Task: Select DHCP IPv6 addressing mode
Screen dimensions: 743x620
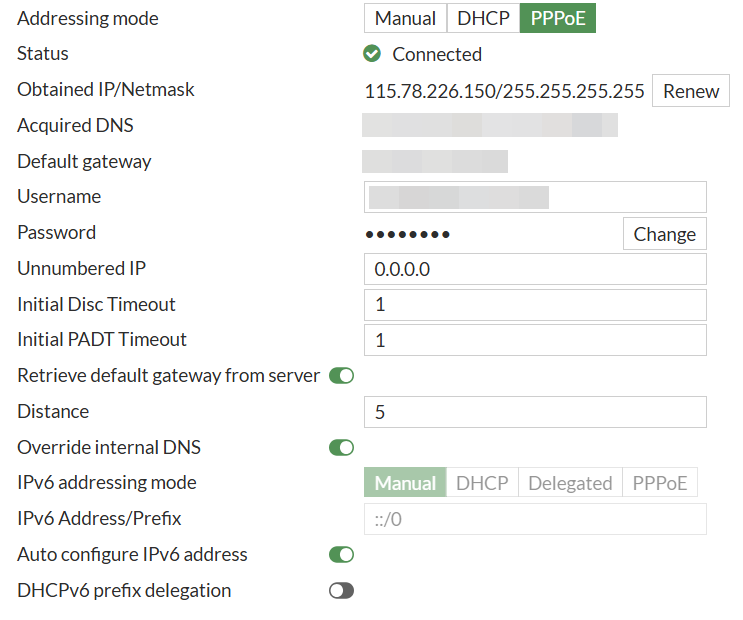Action: [482, 483]
